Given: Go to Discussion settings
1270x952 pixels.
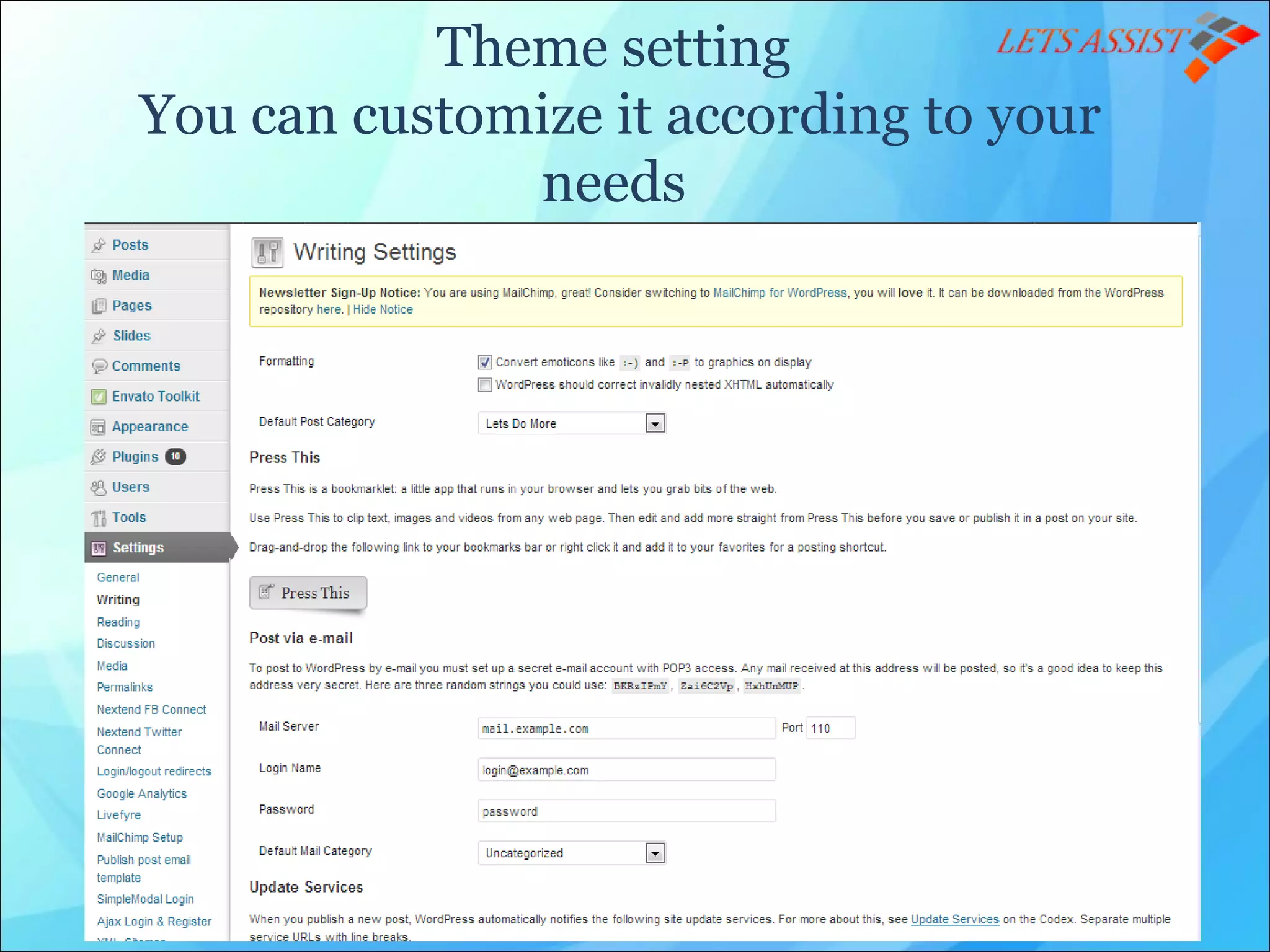Looking at the screenshot, I should [126, 644].
